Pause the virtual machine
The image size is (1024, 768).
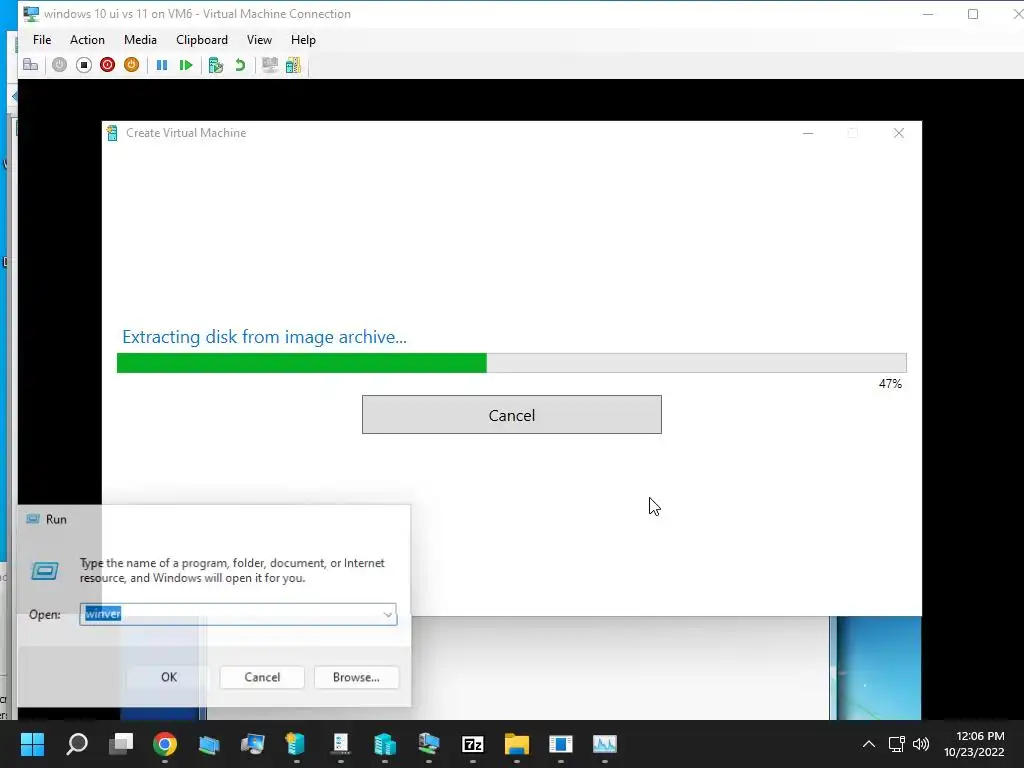(x=162, y=65)
